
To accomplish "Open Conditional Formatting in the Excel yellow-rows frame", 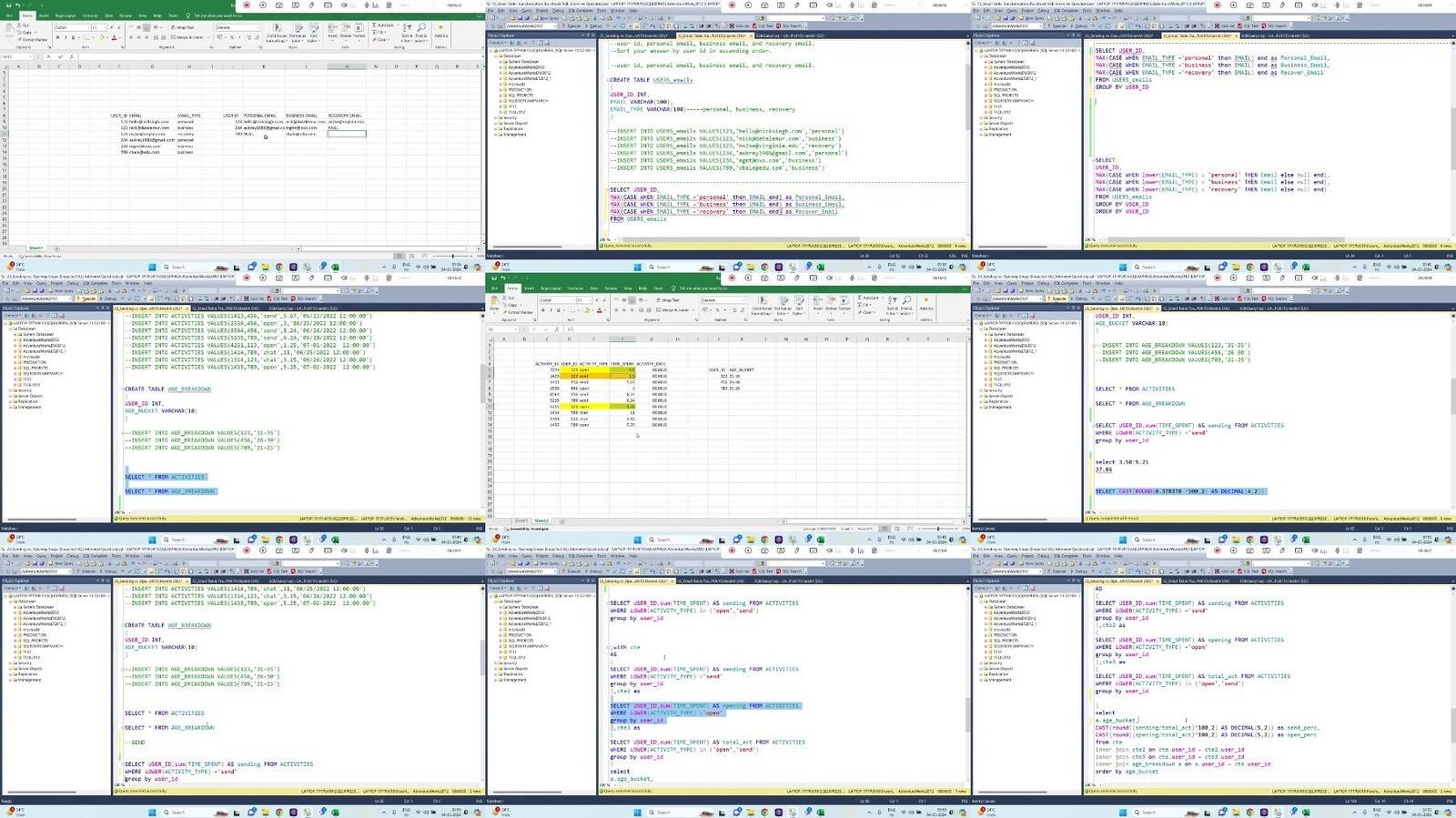I will tap(762, 306).
